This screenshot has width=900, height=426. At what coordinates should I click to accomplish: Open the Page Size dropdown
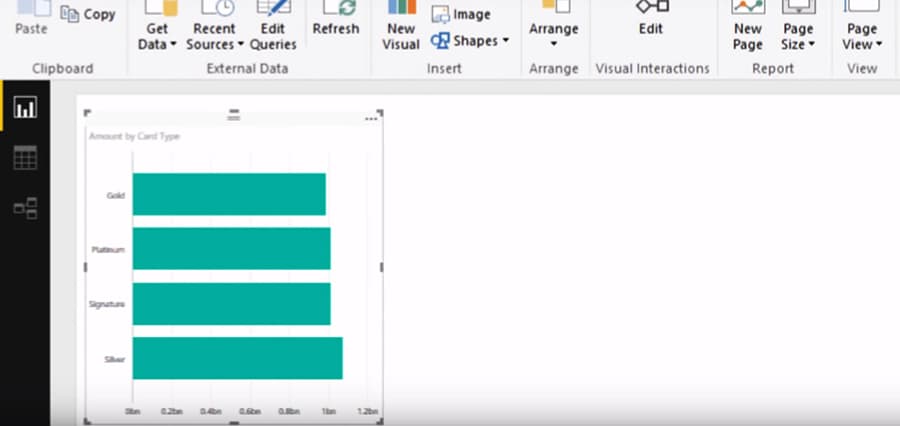pyautogui.click(x=798, y=26)
